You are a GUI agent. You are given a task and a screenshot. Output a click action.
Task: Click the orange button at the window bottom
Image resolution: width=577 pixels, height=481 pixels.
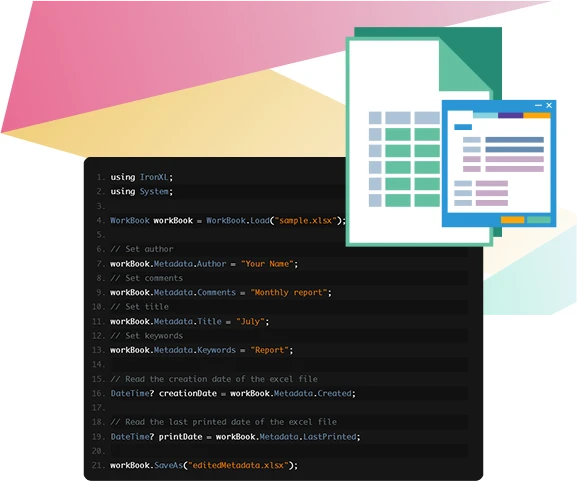(x=513, y=220)
